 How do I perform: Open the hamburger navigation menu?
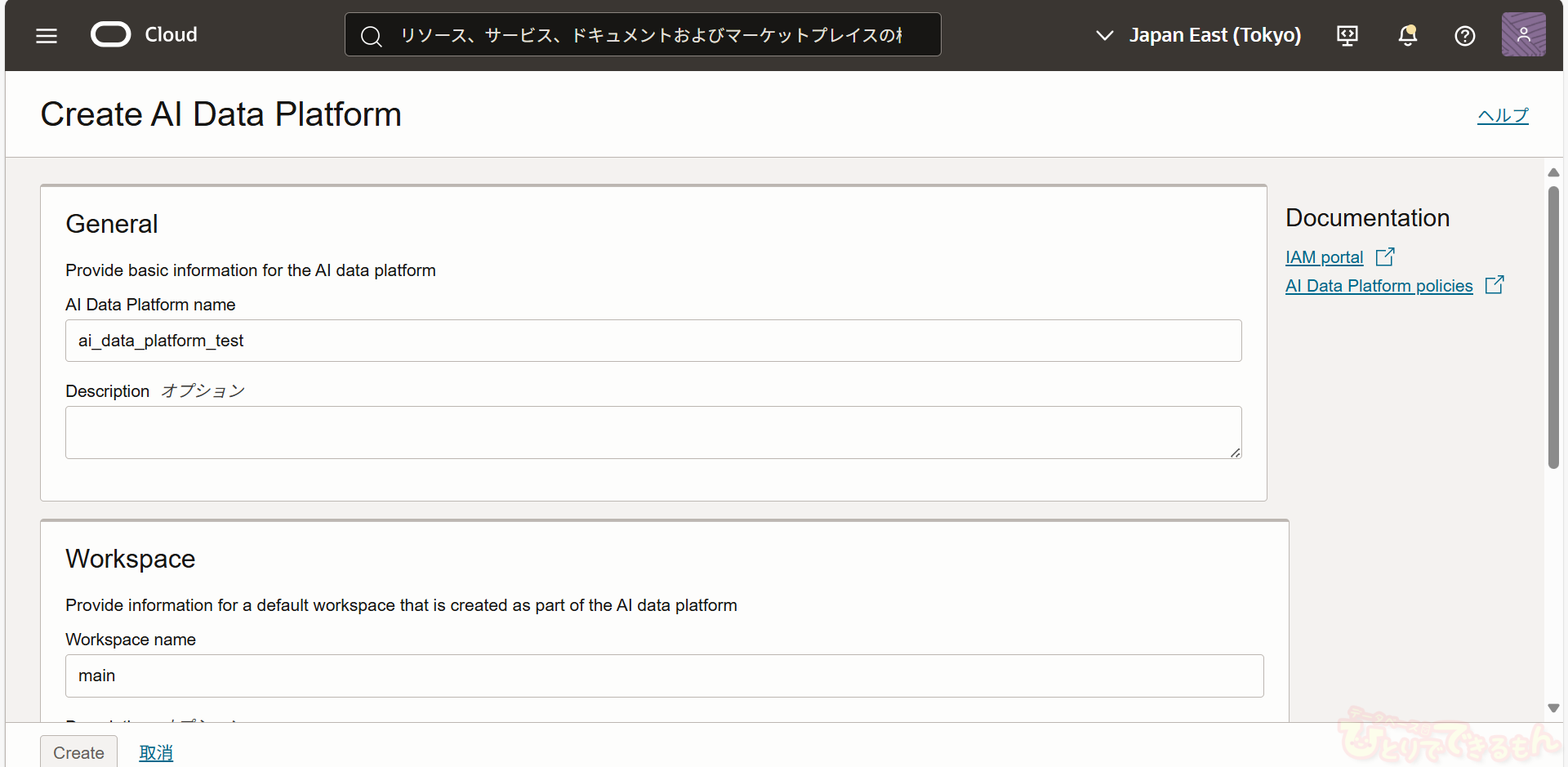pyautogui.click(x=47, y=35)
